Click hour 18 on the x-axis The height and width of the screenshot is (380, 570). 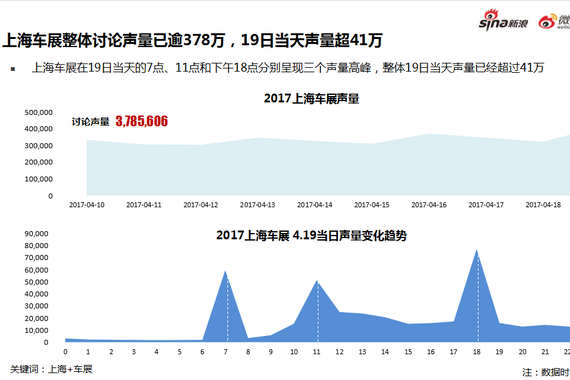pyautogui.click(x=477, y=352)
